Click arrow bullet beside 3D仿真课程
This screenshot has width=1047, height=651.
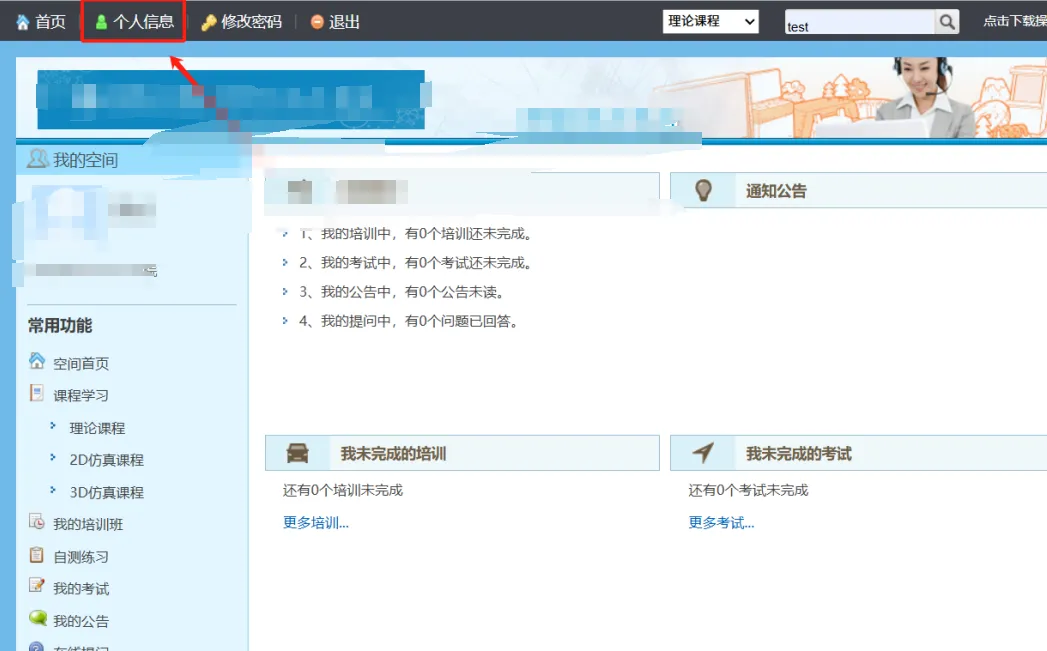[x=53, y=490]
